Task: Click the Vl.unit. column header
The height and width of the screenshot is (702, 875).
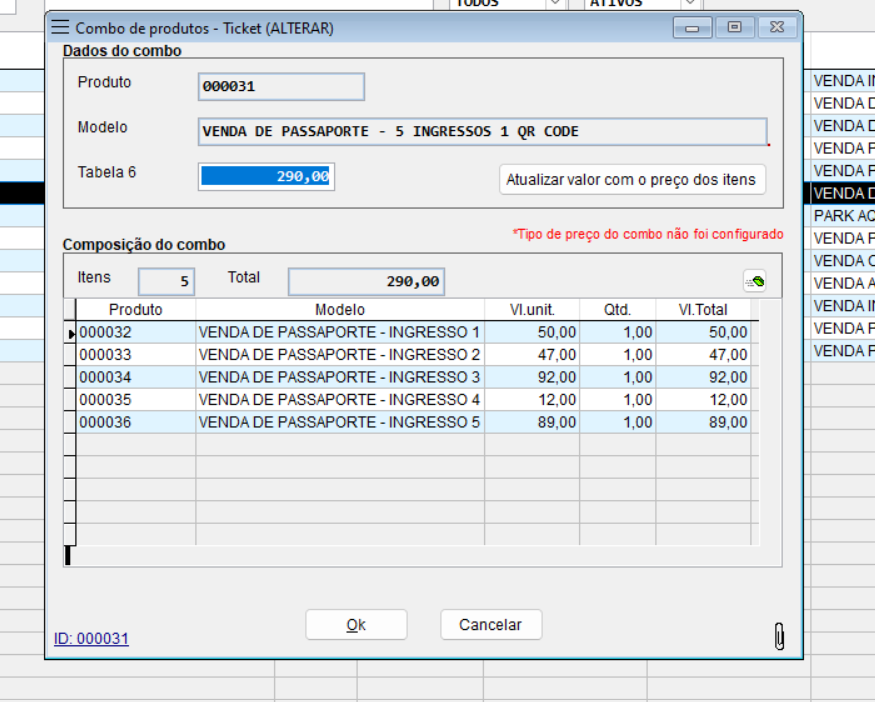Action: pyautogui.click(x=531, y=310)
